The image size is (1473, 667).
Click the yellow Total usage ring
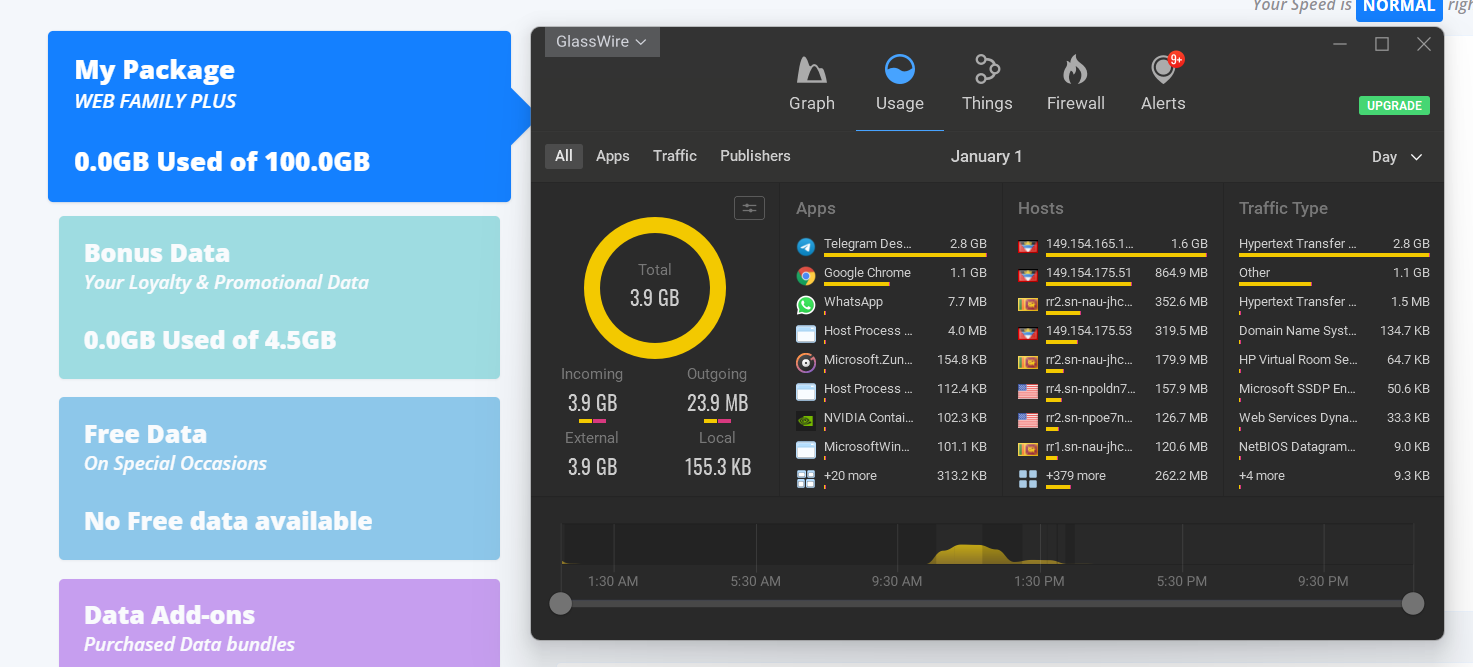click(x=655, y=287)
